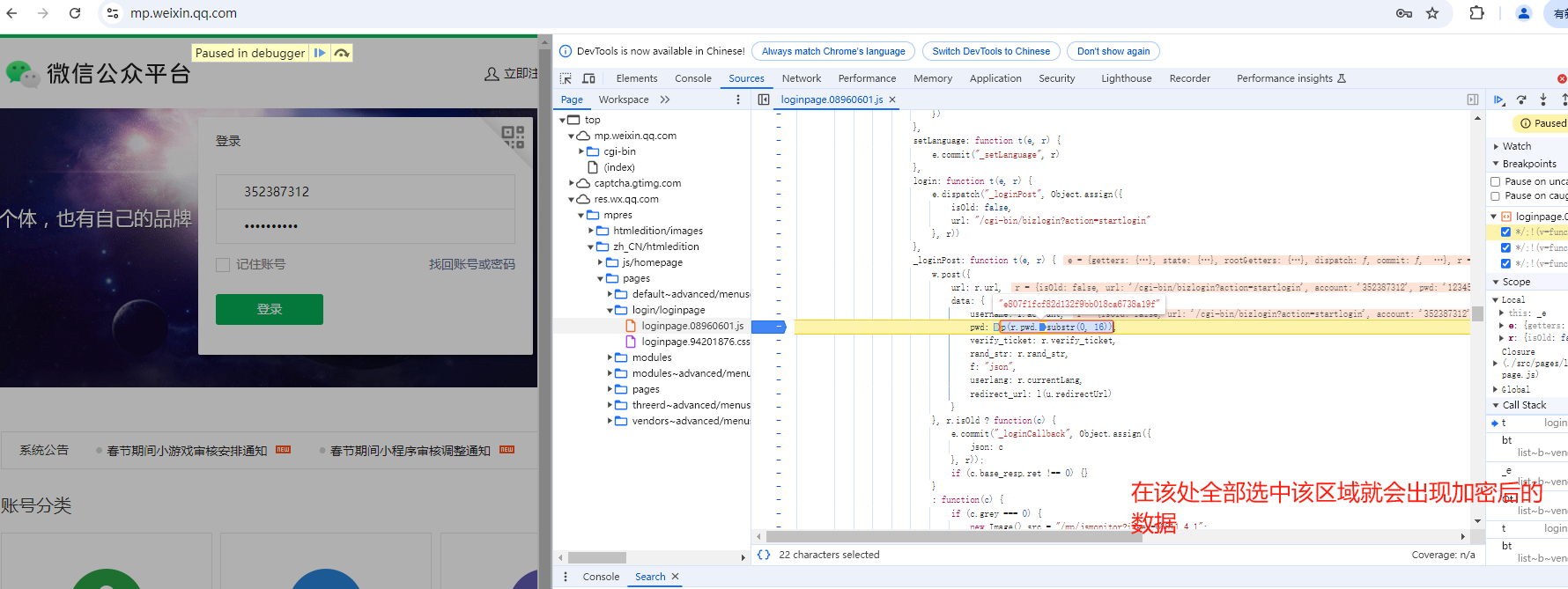This screenshot has height=589, width=1568.
Task: Hide the debugger sidebar pane
Action: [x=1473, y=99]
